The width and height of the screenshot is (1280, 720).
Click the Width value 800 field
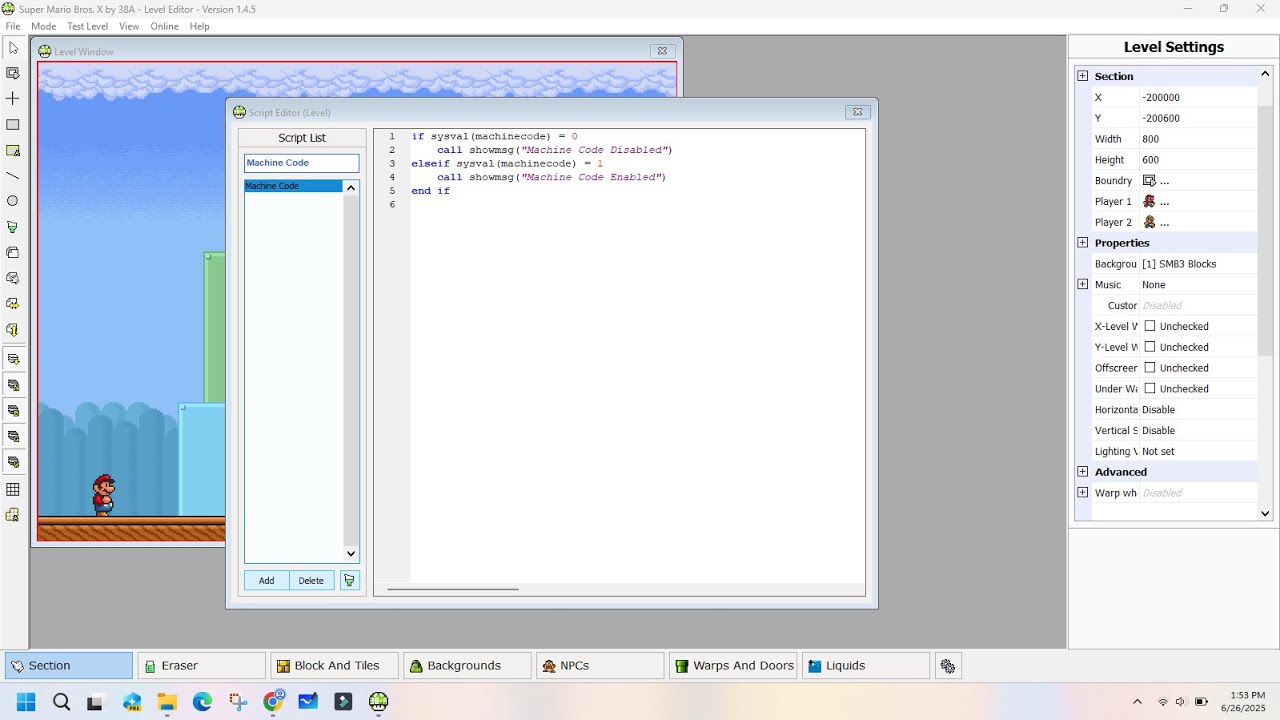(1198, 139)
